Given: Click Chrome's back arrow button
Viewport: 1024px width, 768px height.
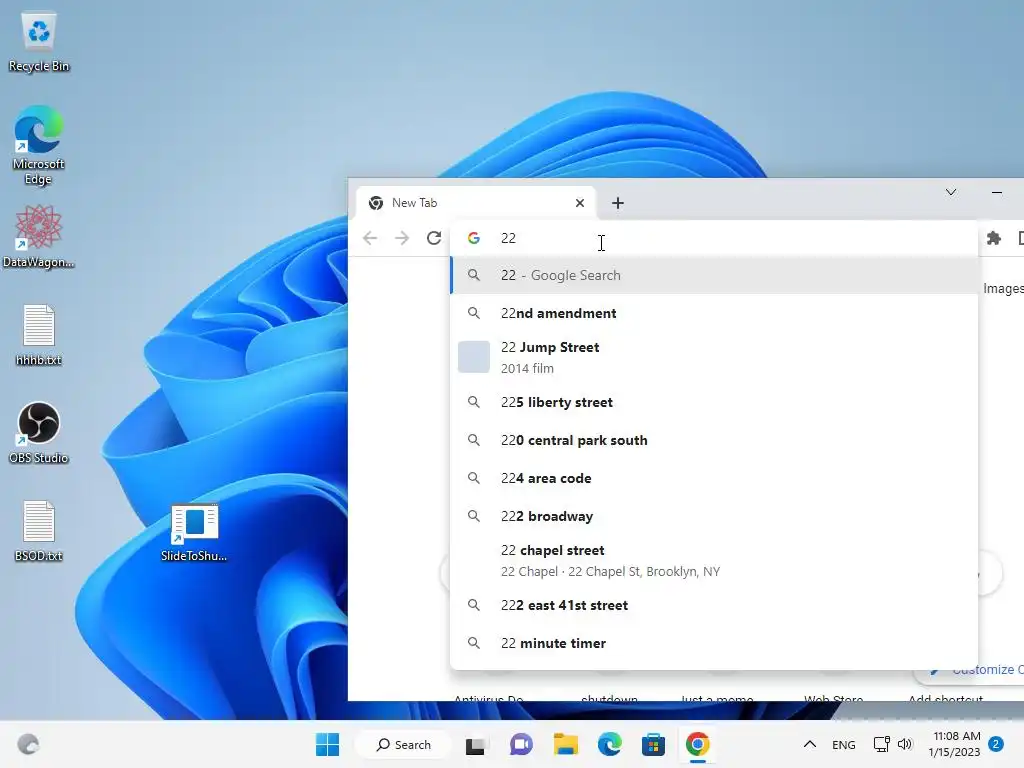Looking at the screenshot, I should (x=370, y=238).
